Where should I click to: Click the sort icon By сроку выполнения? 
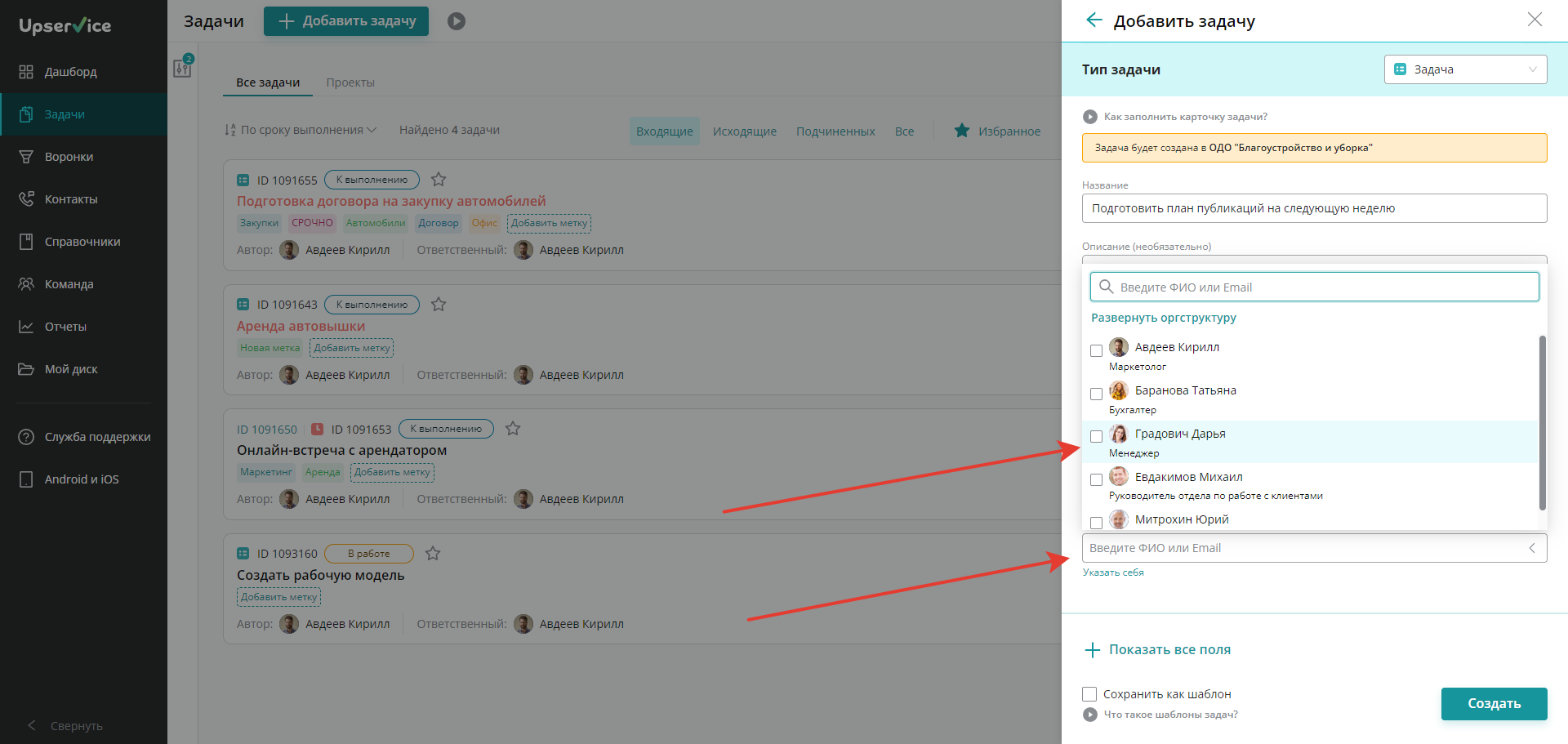pos(230,130)
